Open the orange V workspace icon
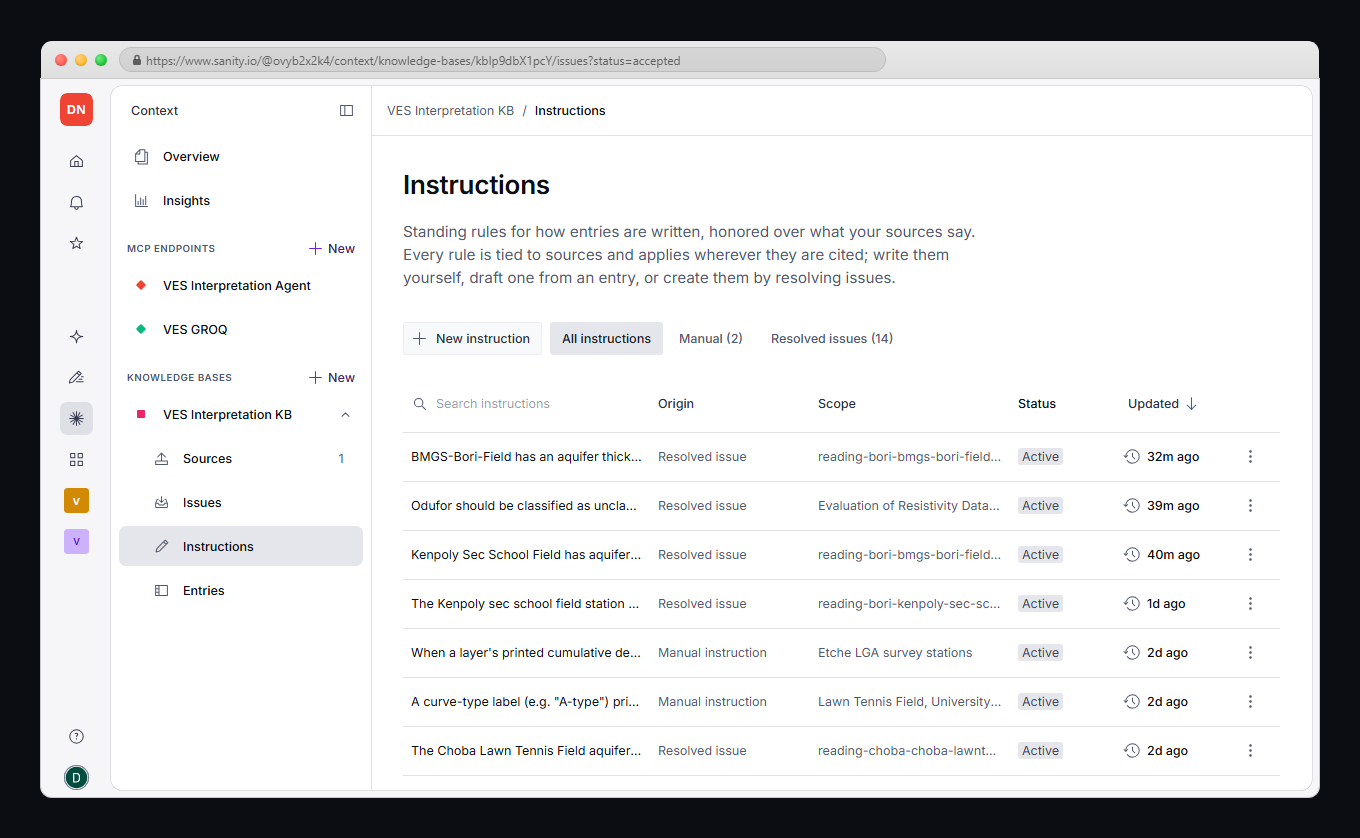This screenshot has width=1360, height=838. tap(76, 501)
